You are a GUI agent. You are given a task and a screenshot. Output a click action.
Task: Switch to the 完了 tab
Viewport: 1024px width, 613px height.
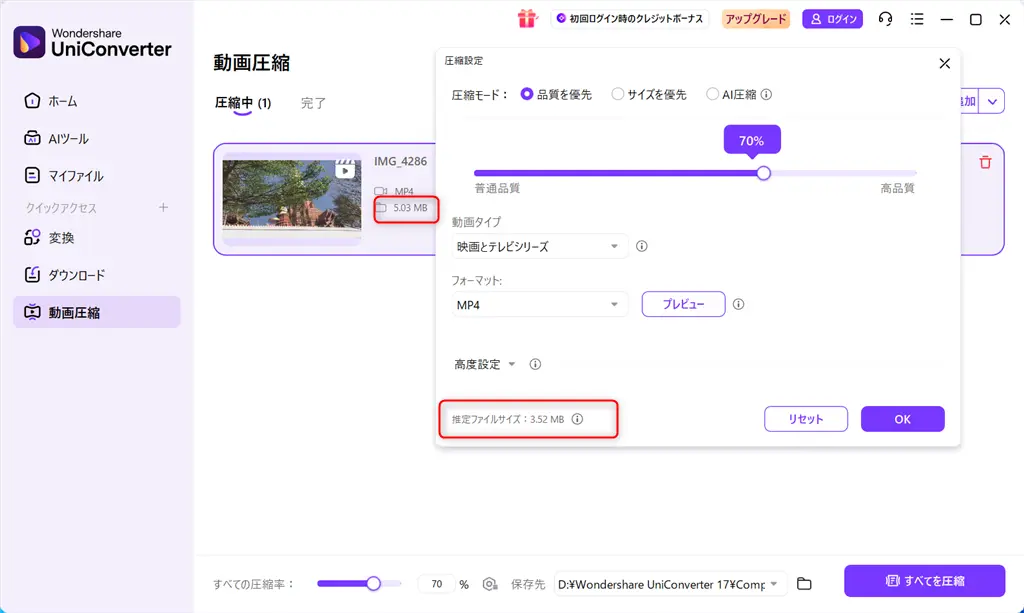[x=313, y=102]
